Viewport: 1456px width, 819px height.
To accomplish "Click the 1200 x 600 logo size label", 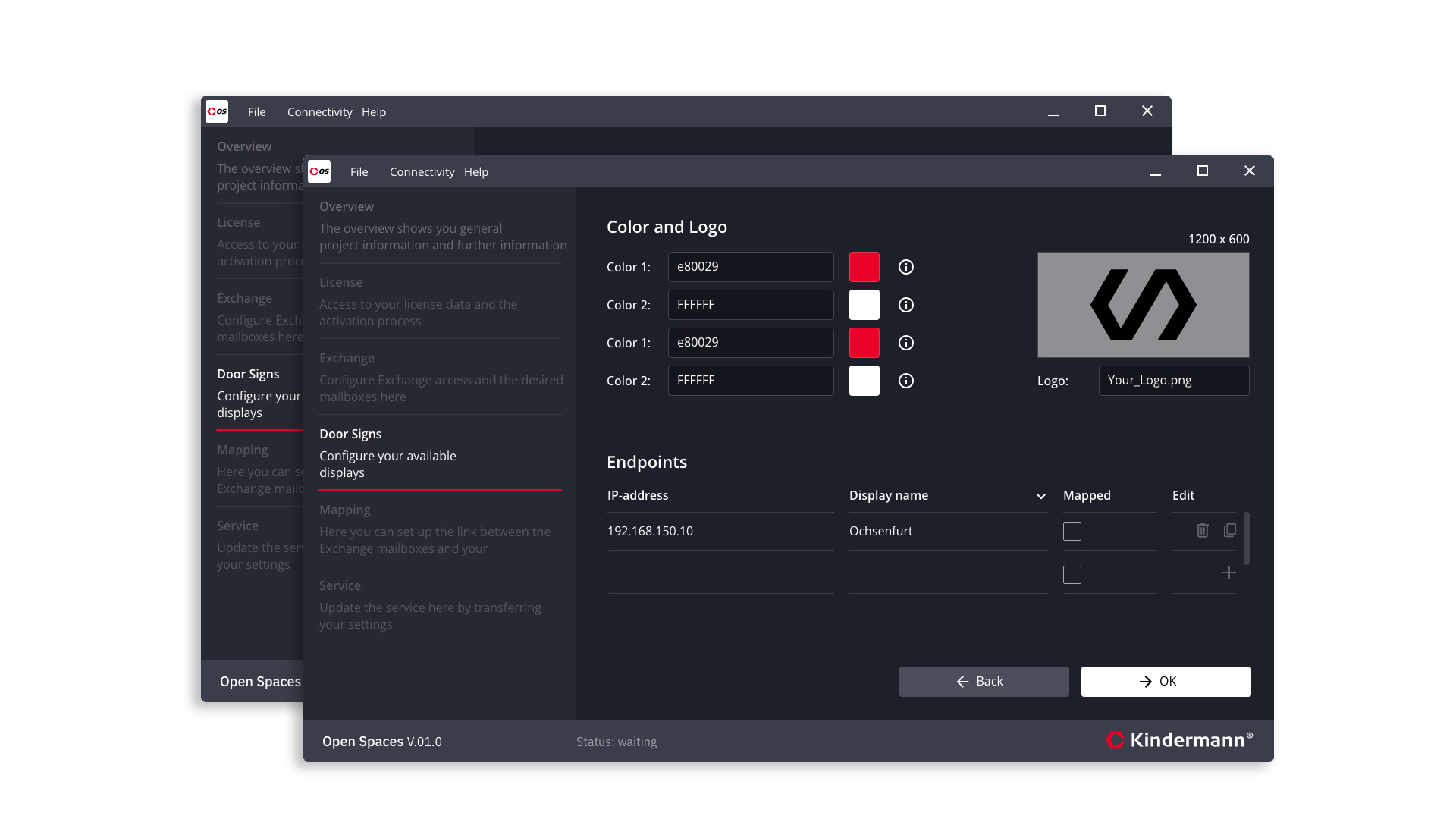I will click(x=1219, y=239).
